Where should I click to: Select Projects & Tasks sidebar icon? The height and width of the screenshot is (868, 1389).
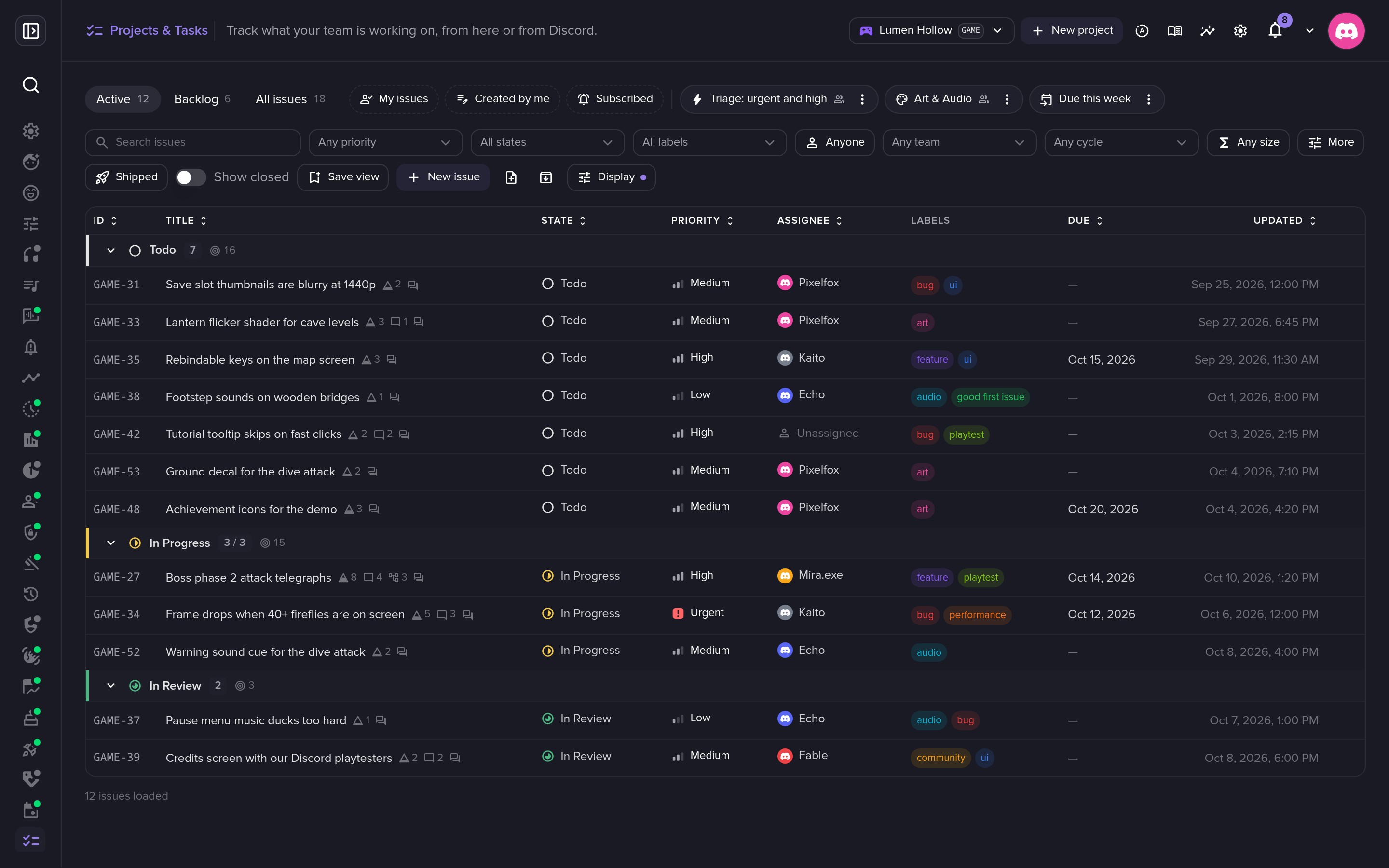[x=30, y=841]
